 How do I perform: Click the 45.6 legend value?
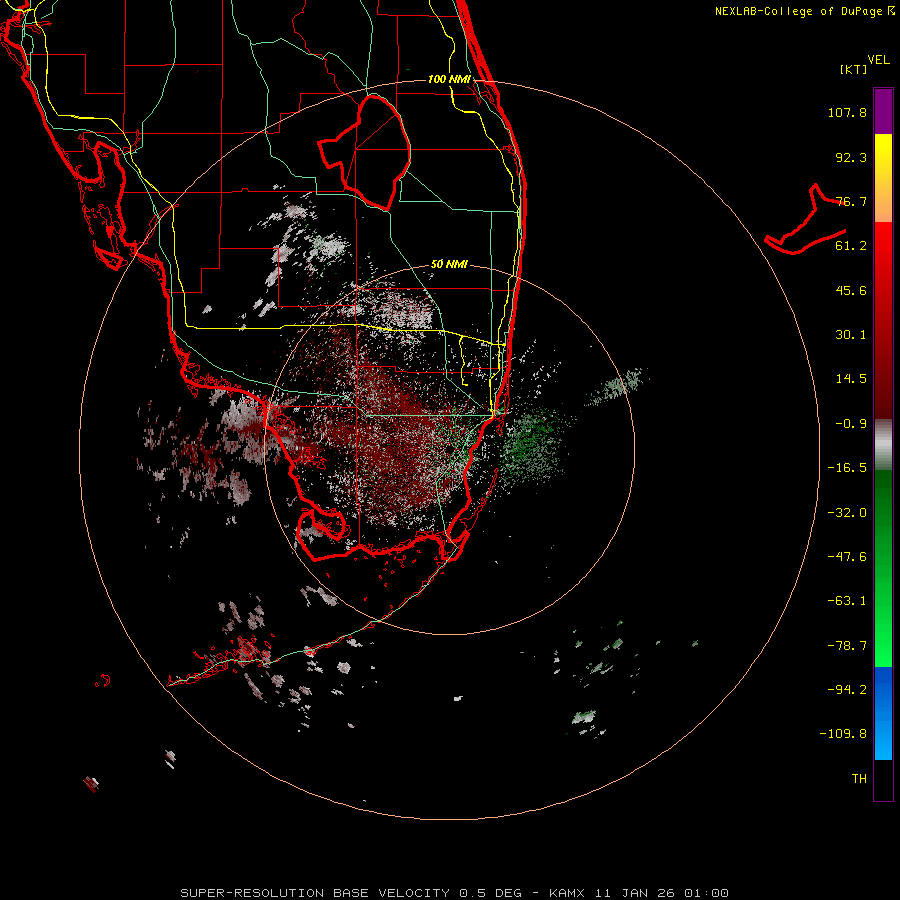pyautogui.click(x=851, y=290)
